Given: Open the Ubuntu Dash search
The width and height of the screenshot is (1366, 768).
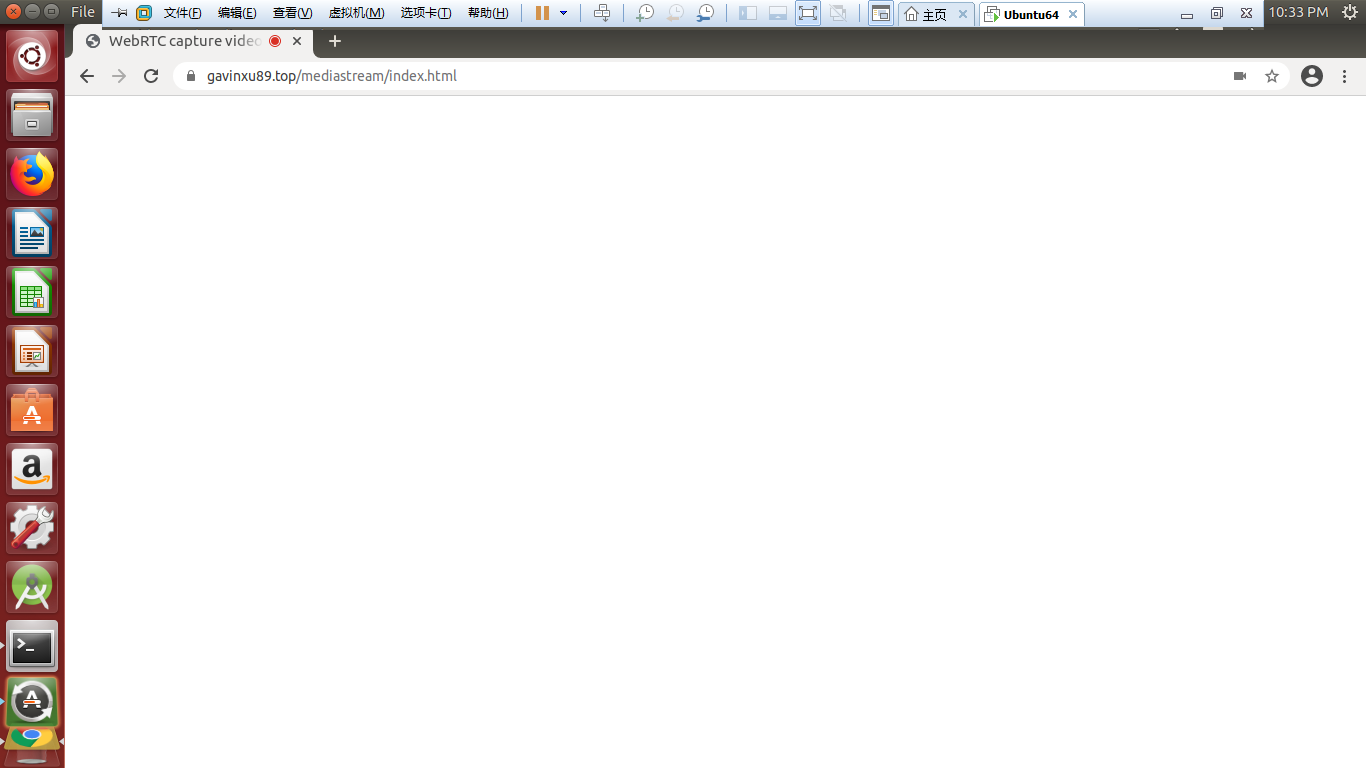Looking at the screenshot, I should tap(33, 56).
